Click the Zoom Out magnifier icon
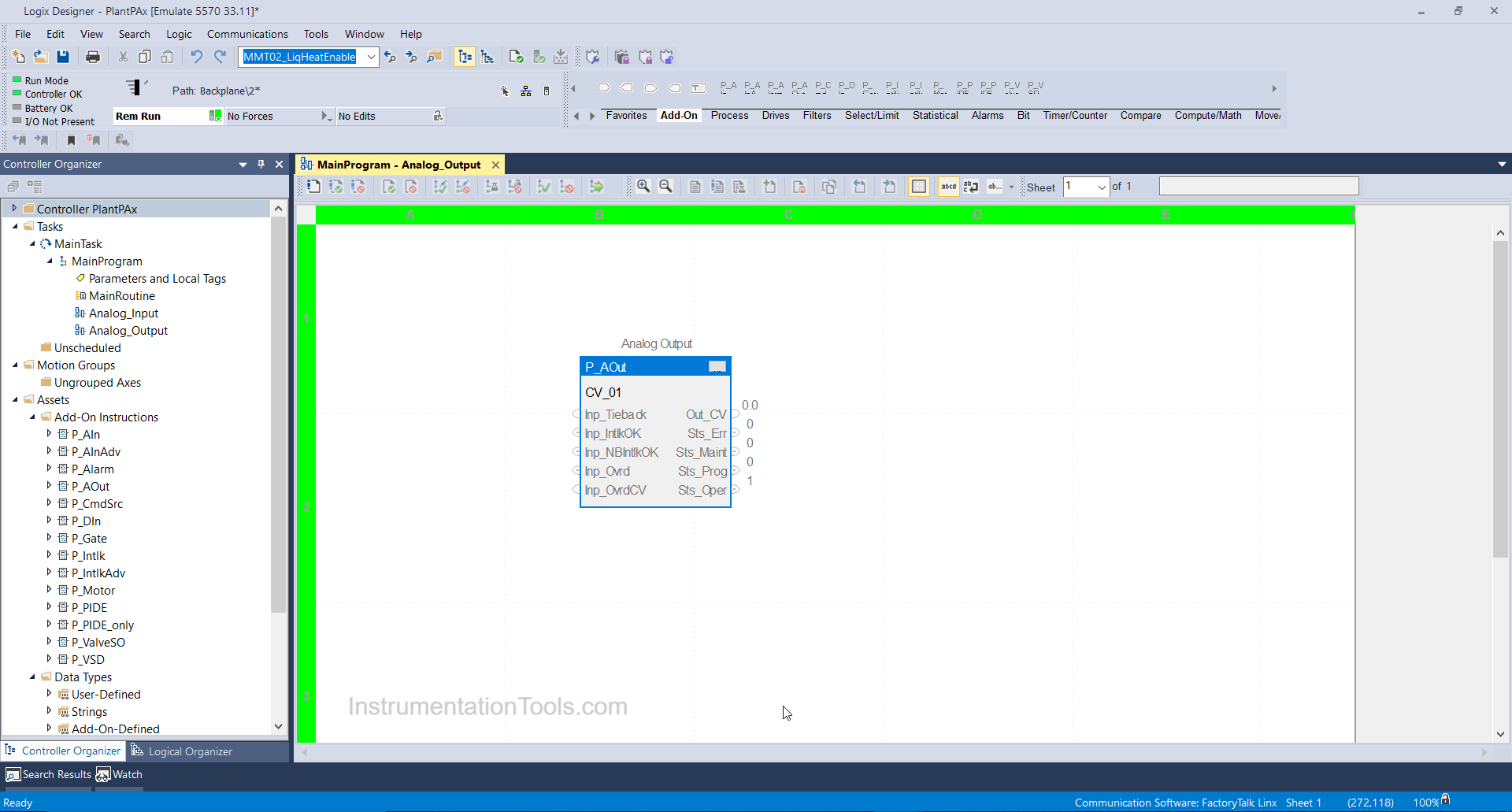 (665, 187)
